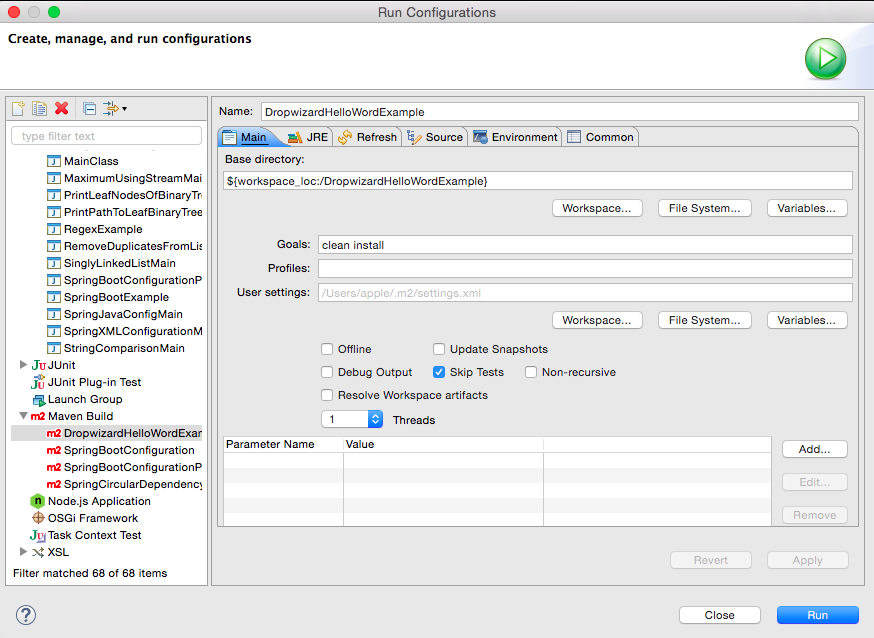Expand the XSL tree node
The width and height of the screenshot is (874, 638).
coord(23,552)
